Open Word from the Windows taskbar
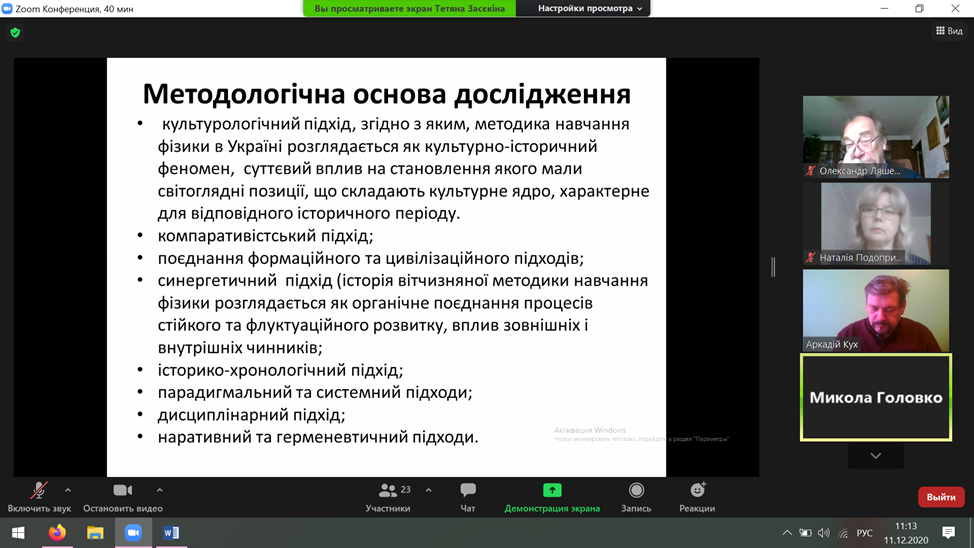The height and width of the screenshot is (548, 974). [171, 533]
